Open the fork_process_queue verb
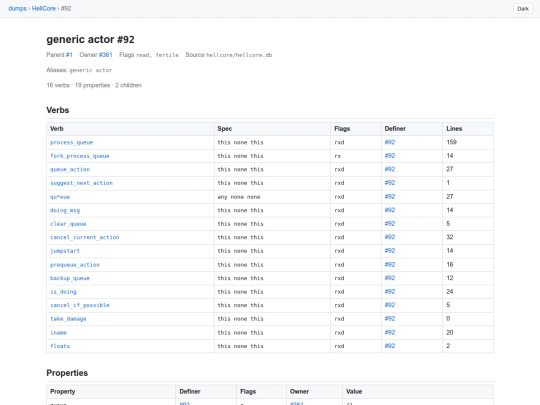Viewport: 540px width, 405px height. point(80,156)
